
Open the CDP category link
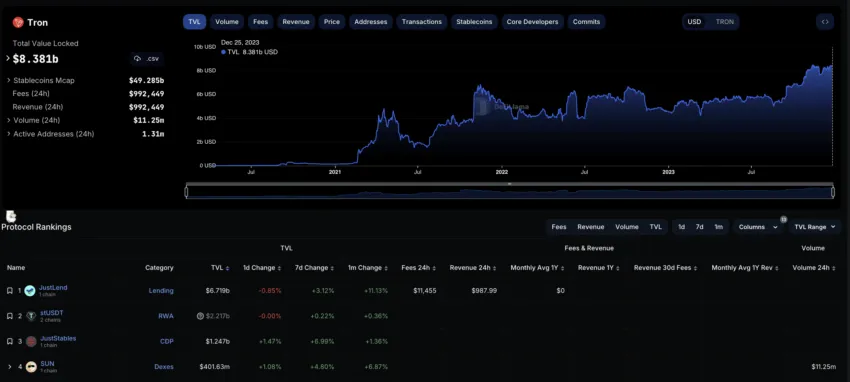tap(166, 341)
